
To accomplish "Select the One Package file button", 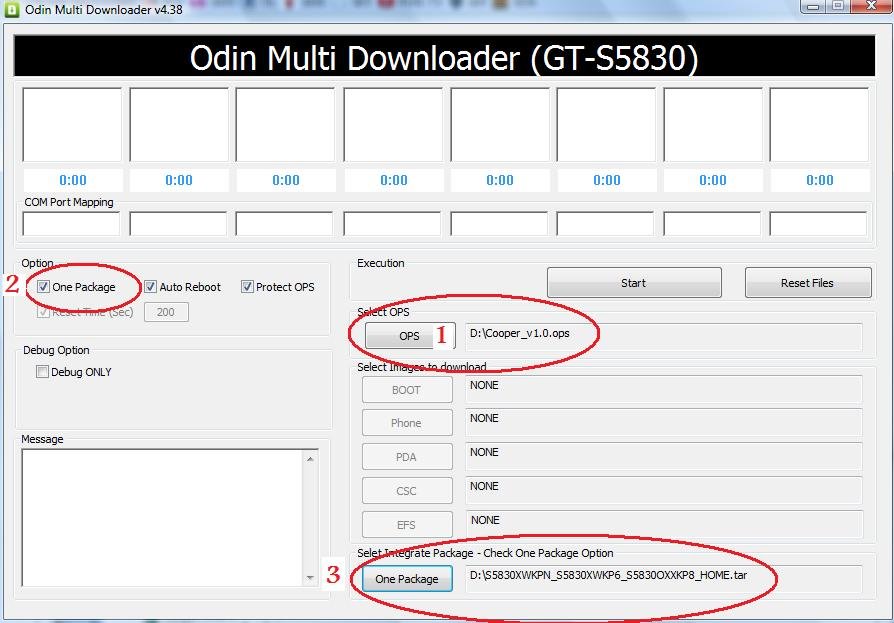I will [x=407, y=579].
